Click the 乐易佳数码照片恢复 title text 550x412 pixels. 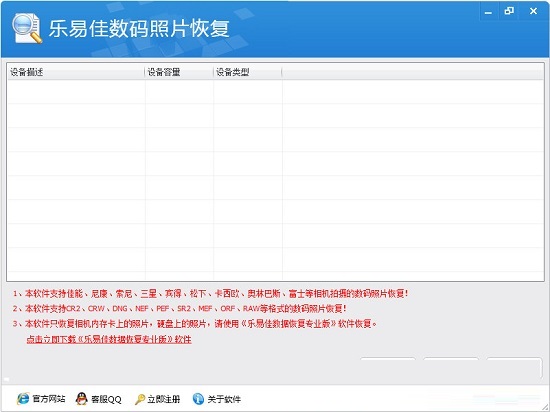click(x=139, y=28)
